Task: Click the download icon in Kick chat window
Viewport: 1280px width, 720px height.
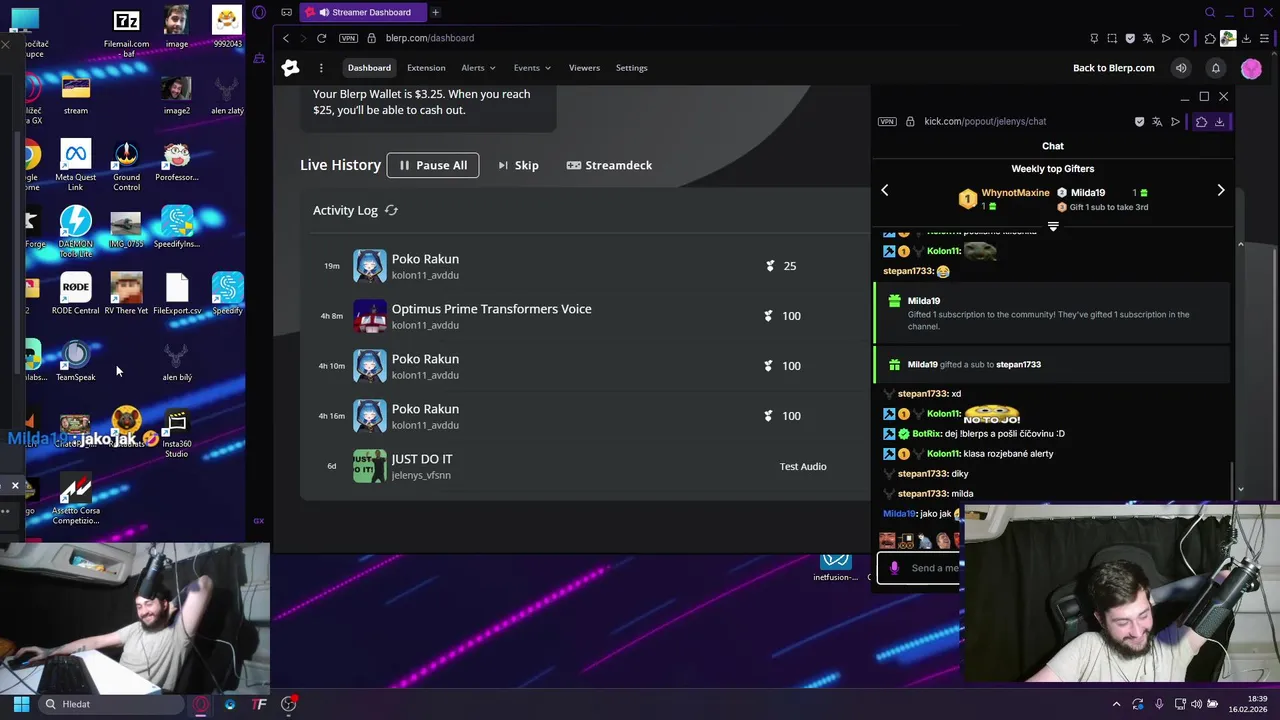Action: tap(1219, 122)
